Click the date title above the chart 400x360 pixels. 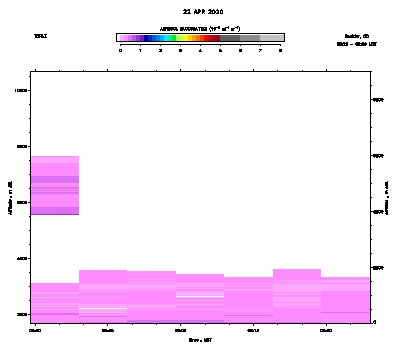point(203,12)
